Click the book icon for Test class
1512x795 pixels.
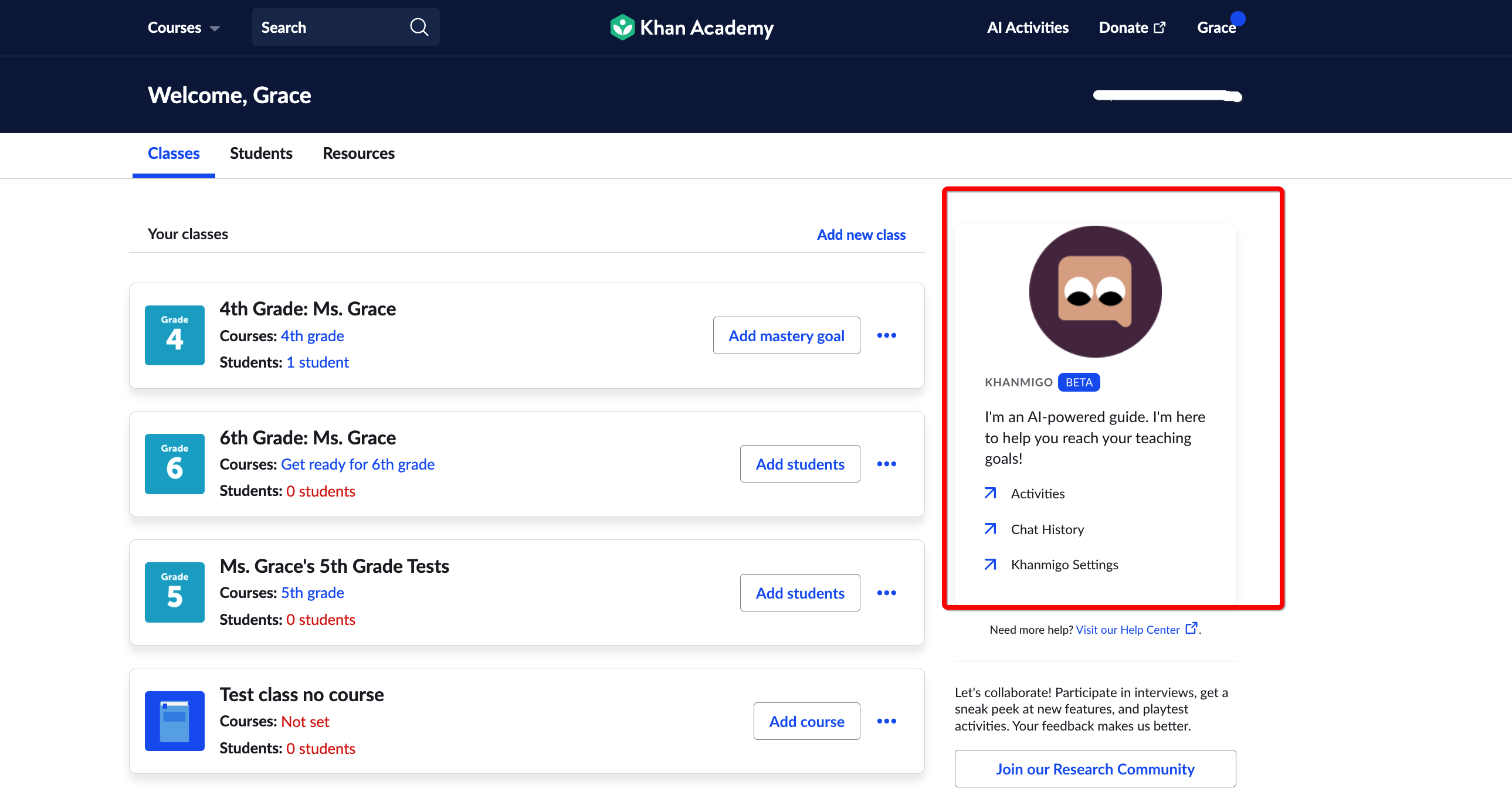click(174, 721)
